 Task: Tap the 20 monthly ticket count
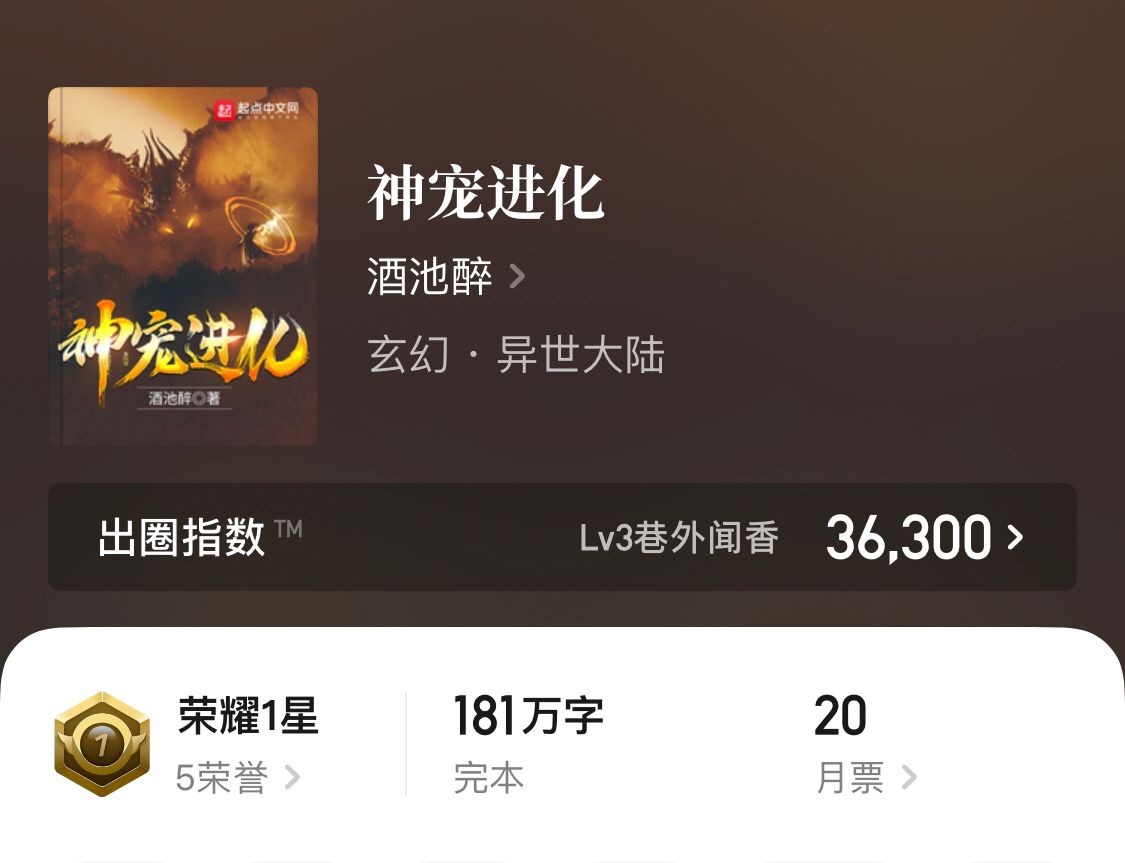[x=840, y=715]
